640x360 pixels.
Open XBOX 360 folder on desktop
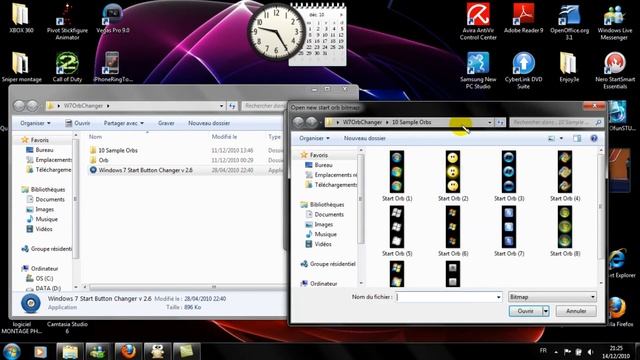point(21,18)
